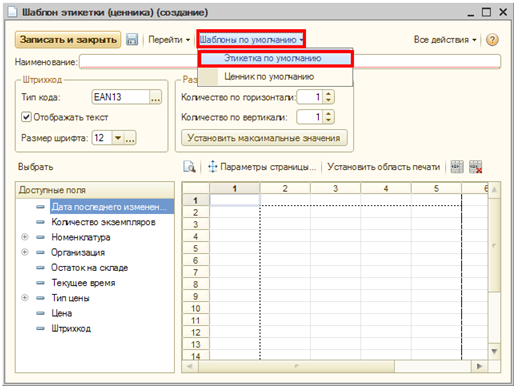Increase Количество по горизонтали with up arrow
The image size is (516, 388).
click(329, 94)
